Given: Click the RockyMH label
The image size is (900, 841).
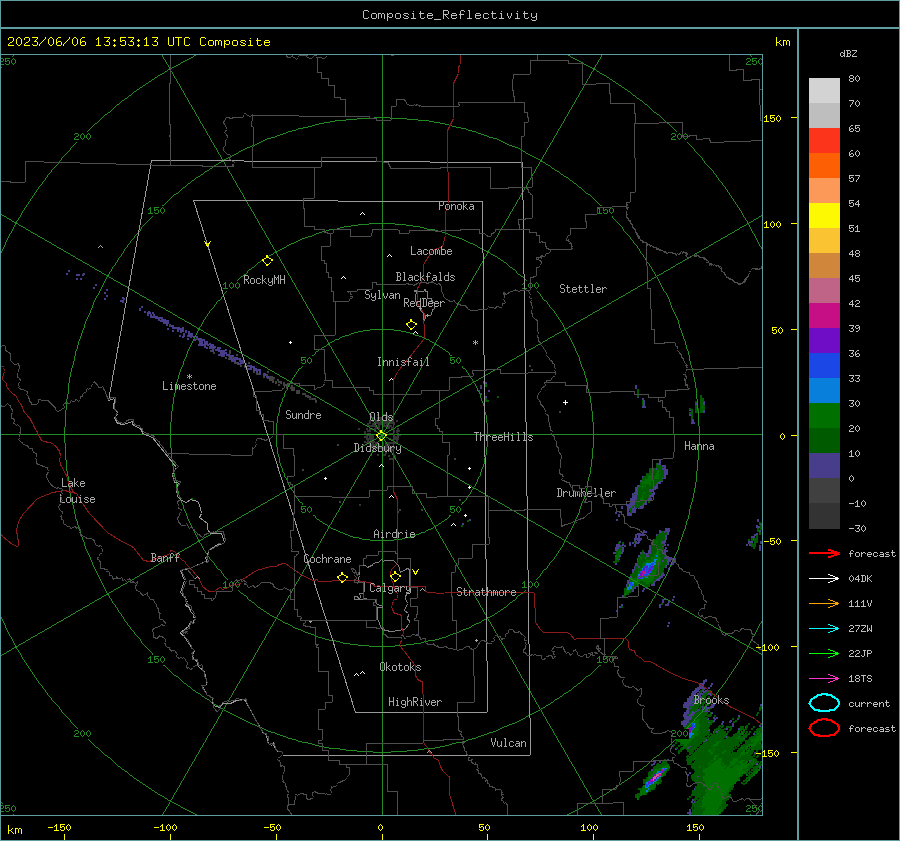Looking at the screenshot, I should [x=264, y=280].
